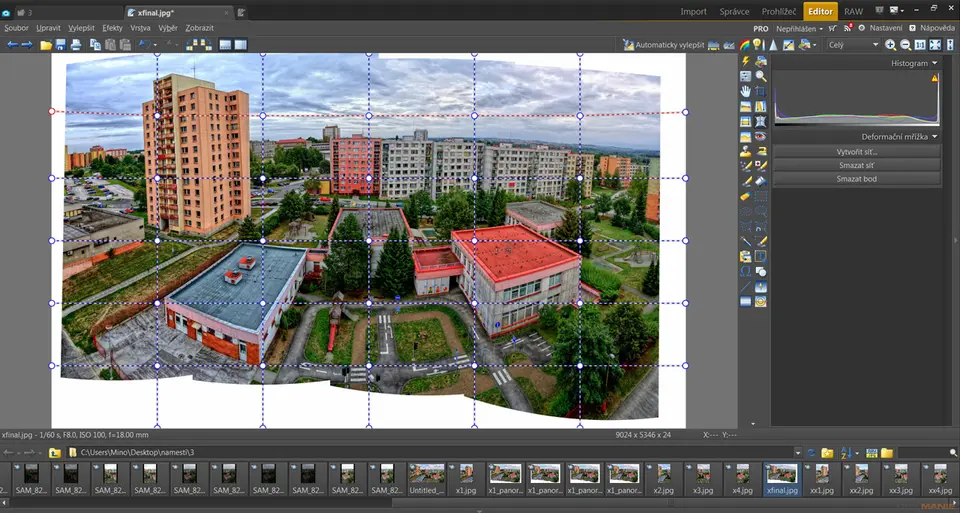Expand the Histogram panel arrow
Image resolution: width=960 pixels, height=513 pixels.
(934, 63)
